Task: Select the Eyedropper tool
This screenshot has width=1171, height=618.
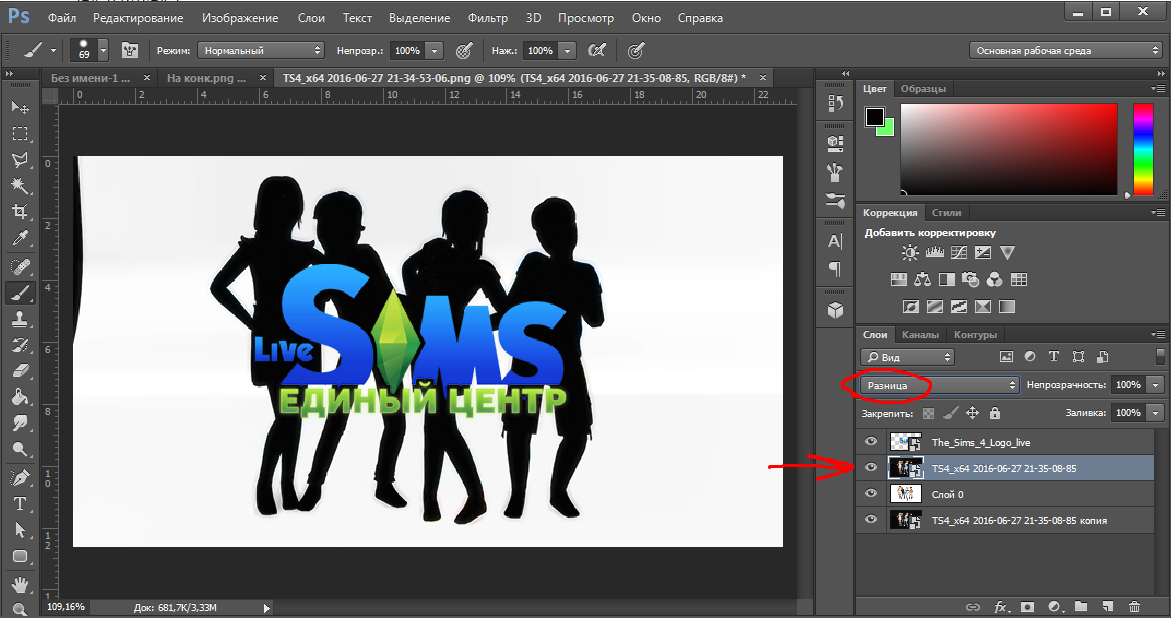Action: coord(20,238)
